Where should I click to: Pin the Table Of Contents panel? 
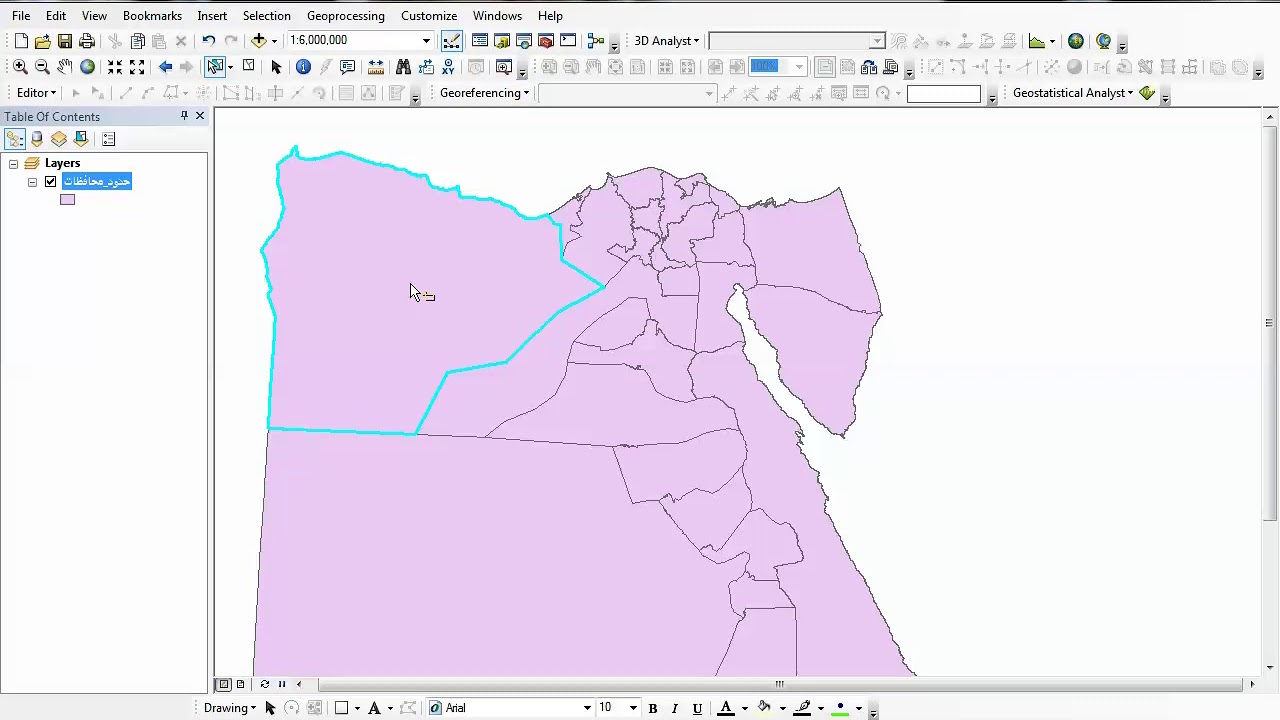[184, 116]
